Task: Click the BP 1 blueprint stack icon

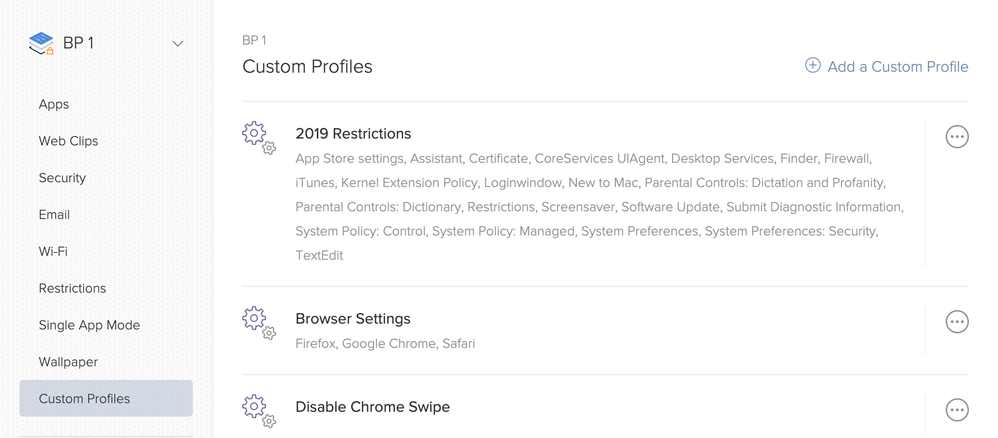Action: coord(41,43)
